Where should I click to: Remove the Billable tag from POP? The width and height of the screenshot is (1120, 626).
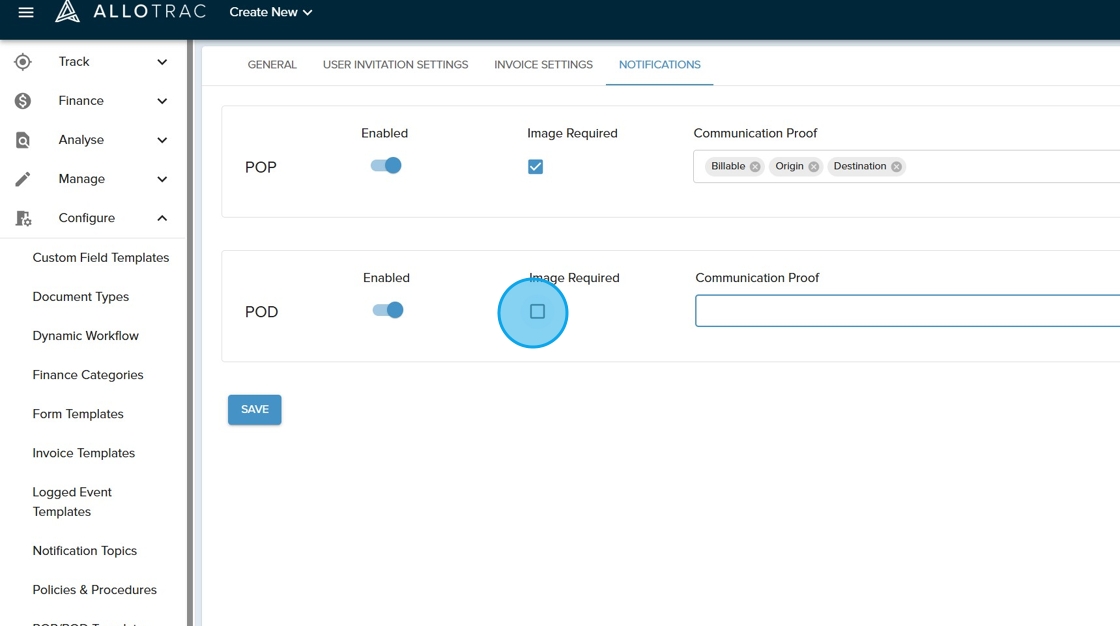755,167
